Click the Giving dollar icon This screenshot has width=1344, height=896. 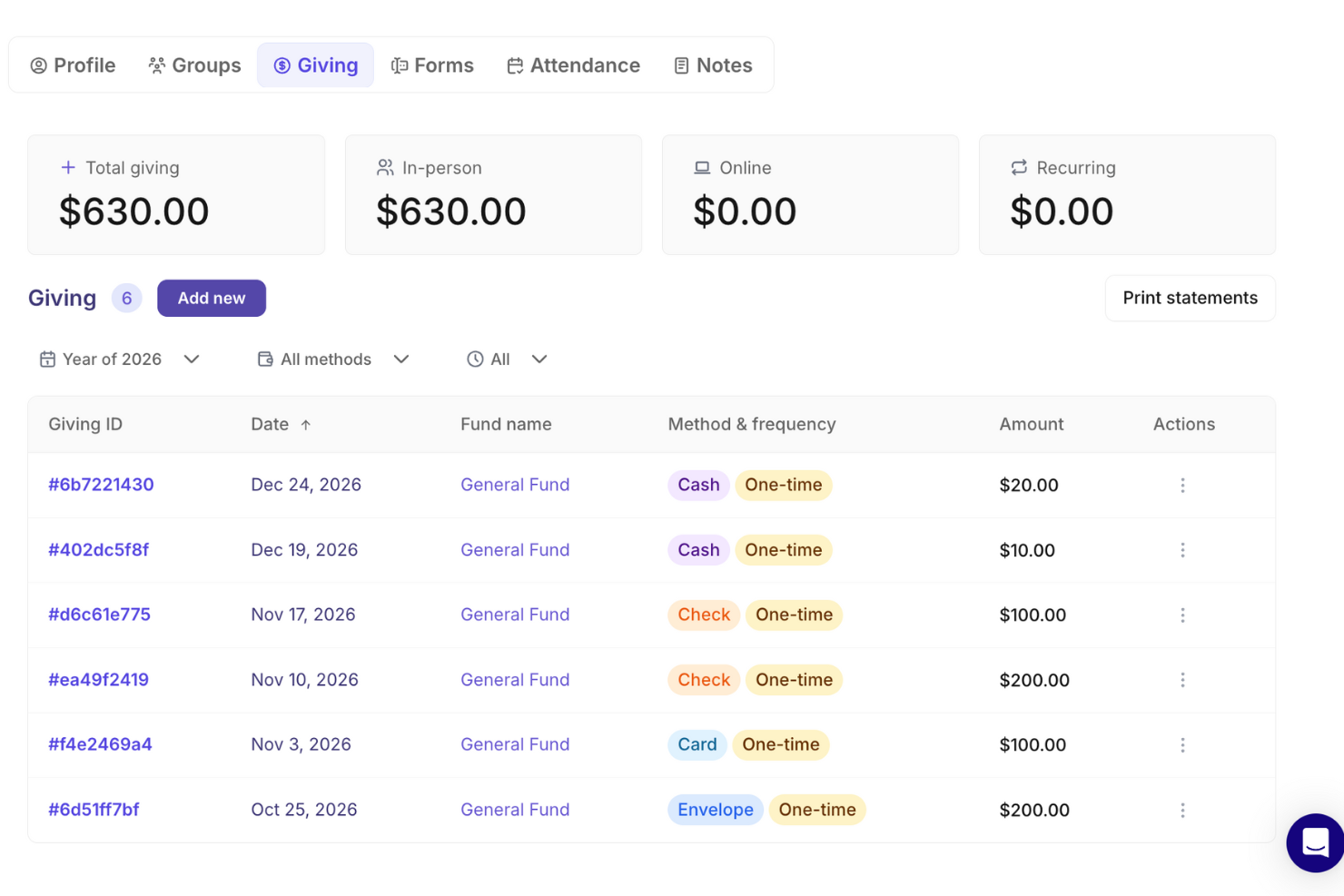[x=282, y=64]
